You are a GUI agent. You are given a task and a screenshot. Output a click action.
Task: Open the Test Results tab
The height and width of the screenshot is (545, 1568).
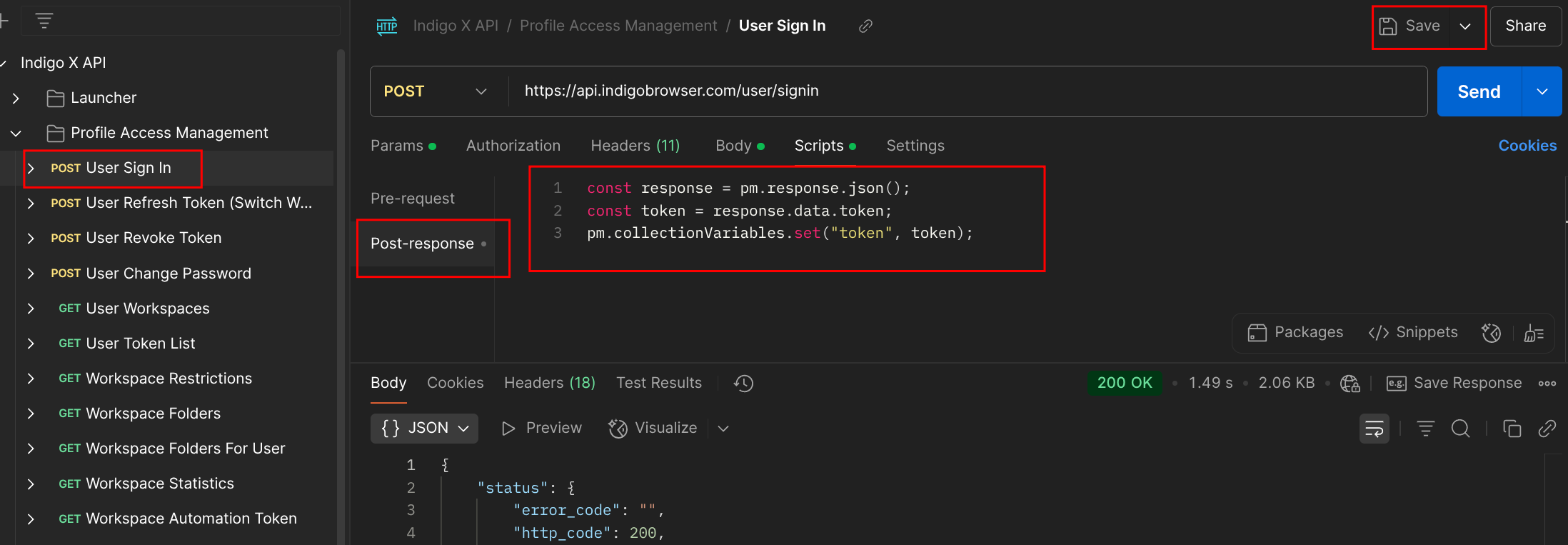click(x=659, y=383)
